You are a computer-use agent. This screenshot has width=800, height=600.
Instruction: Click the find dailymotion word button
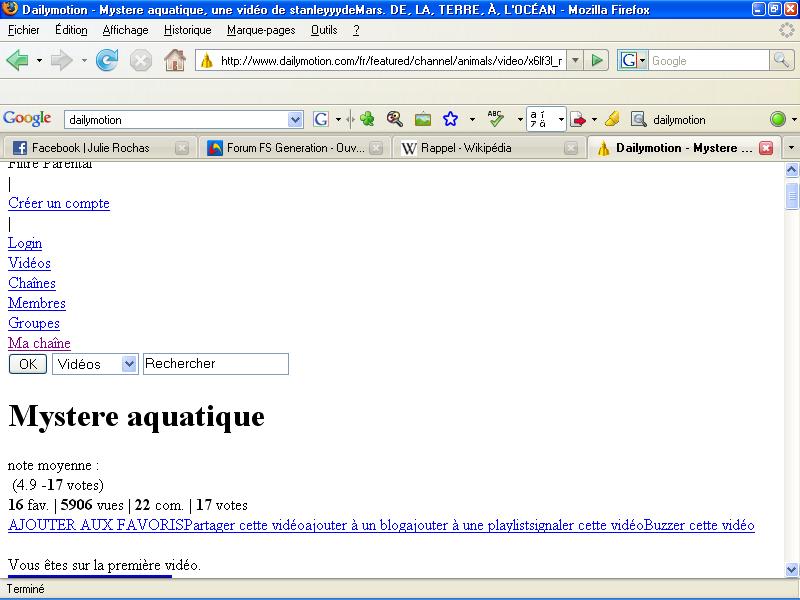click(x=668, y=119)
